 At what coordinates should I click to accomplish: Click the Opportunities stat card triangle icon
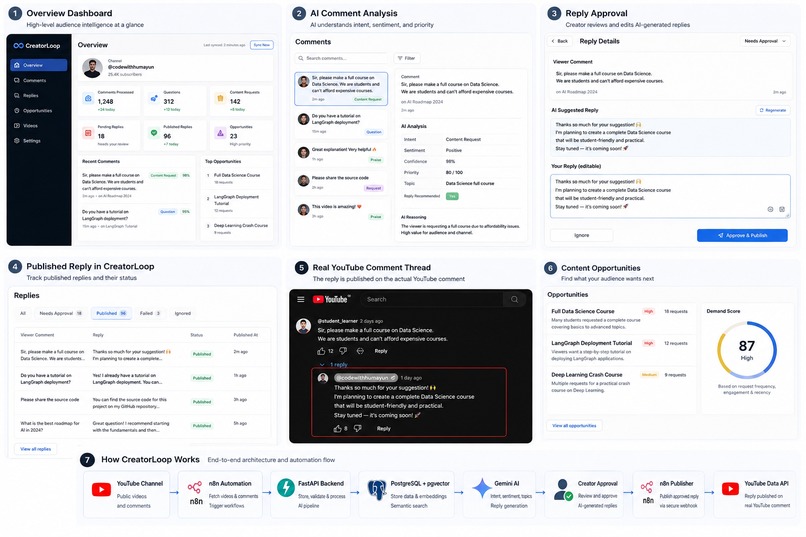point(220,133)
